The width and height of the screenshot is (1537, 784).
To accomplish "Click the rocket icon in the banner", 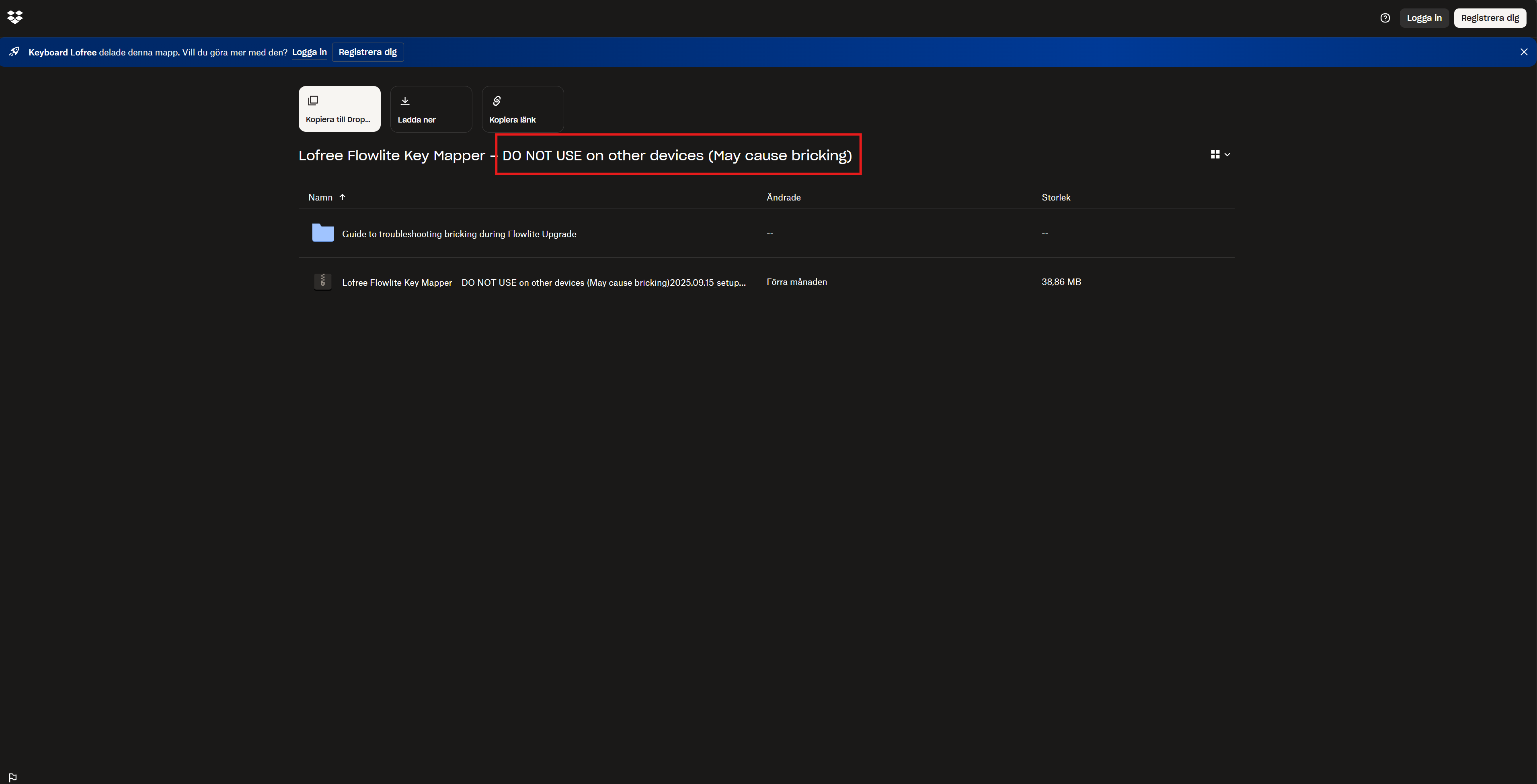I will [14, 52].
